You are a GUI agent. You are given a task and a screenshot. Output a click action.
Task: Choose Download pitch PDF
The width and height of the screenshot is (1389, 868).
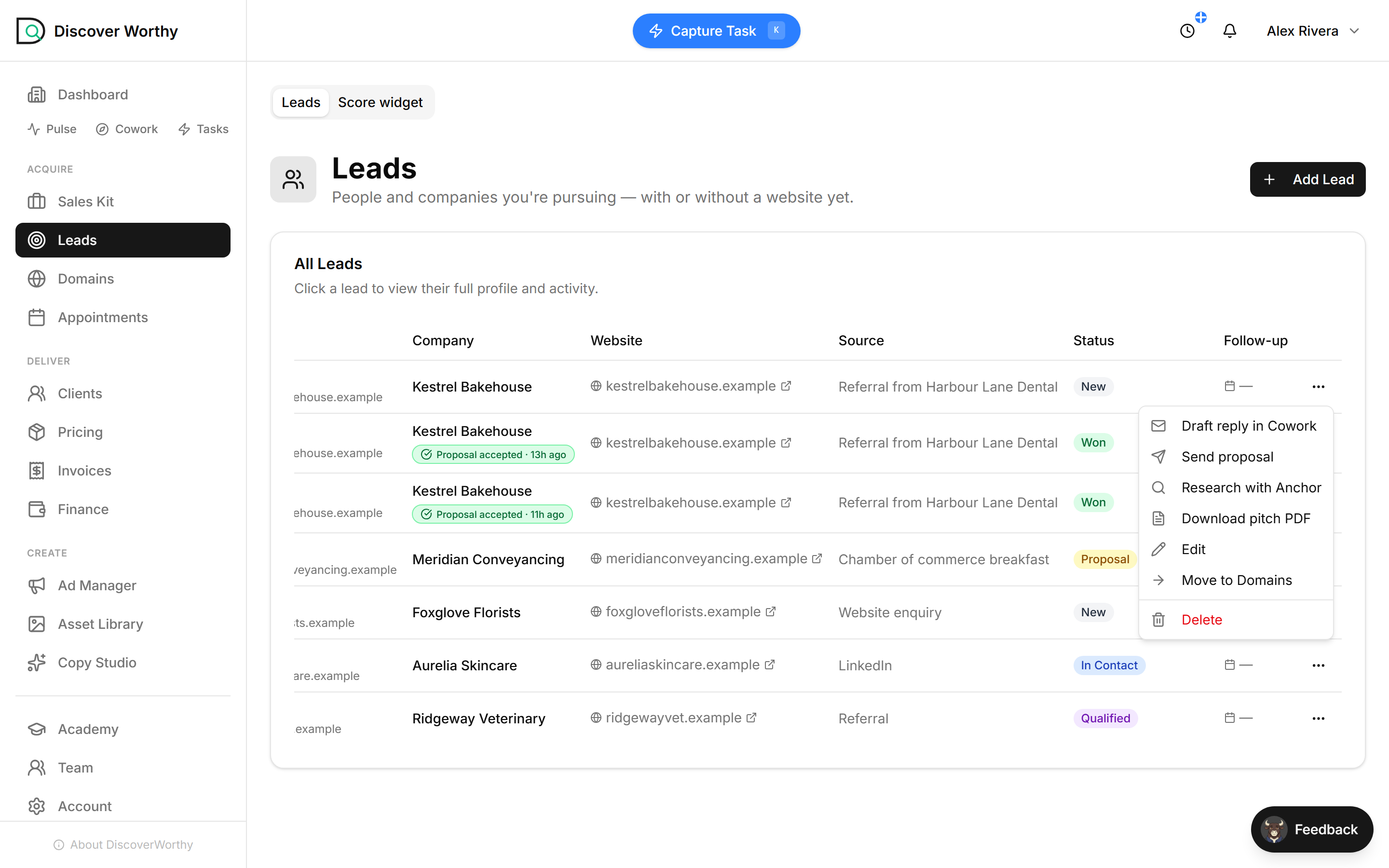pyautogui.click(x=1236, y=519)
